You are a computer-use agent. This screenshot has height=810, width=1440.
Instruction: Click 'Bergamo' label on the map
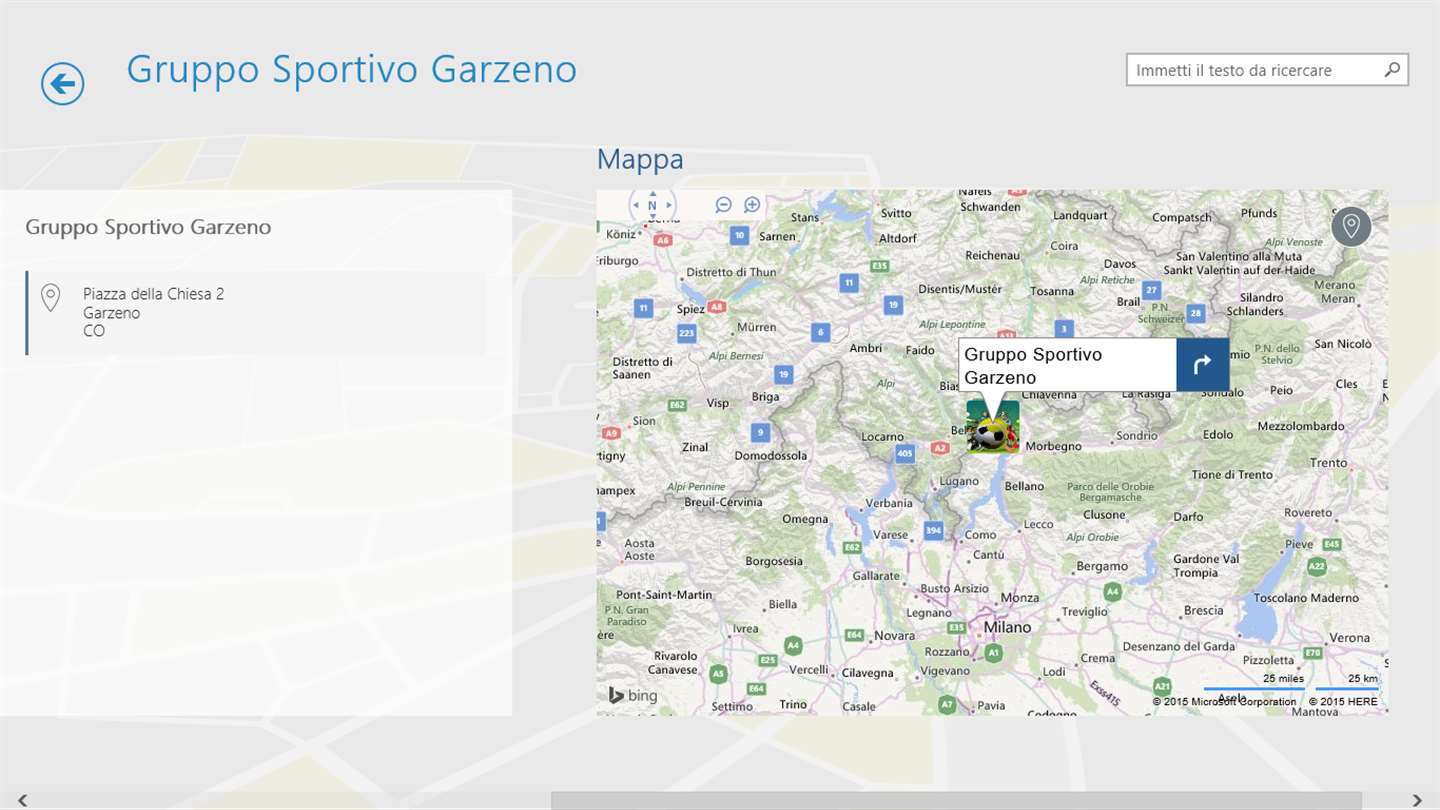[1102, 566]
